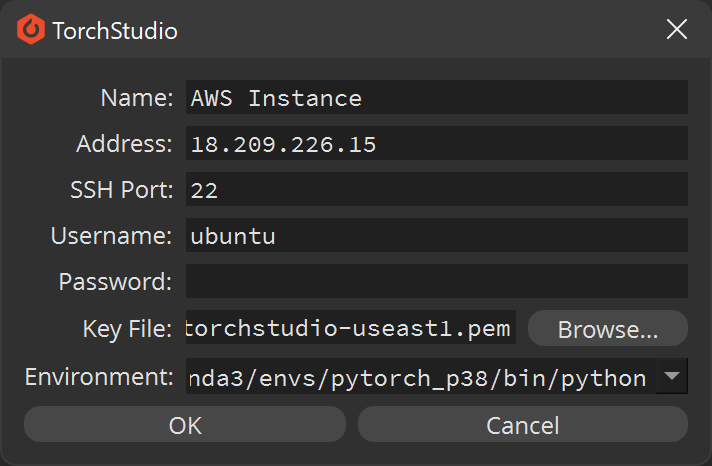Close the TorchStudio dialog window
Image resolution: width=712 pixels, height=466 pixels.
pos(677,30)
